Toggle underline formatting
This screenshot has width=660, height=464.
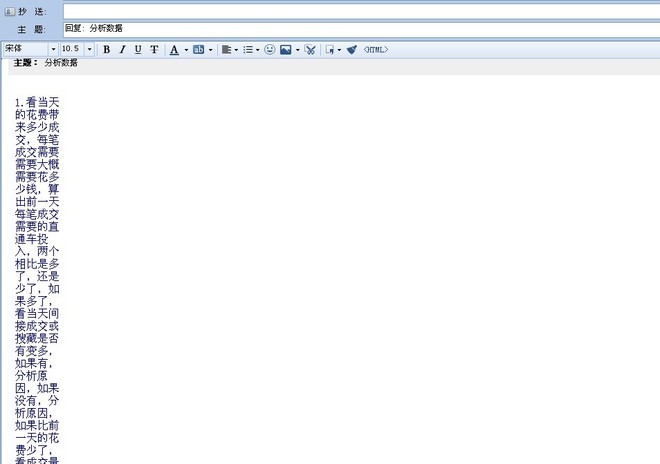[x=138, y=50]
